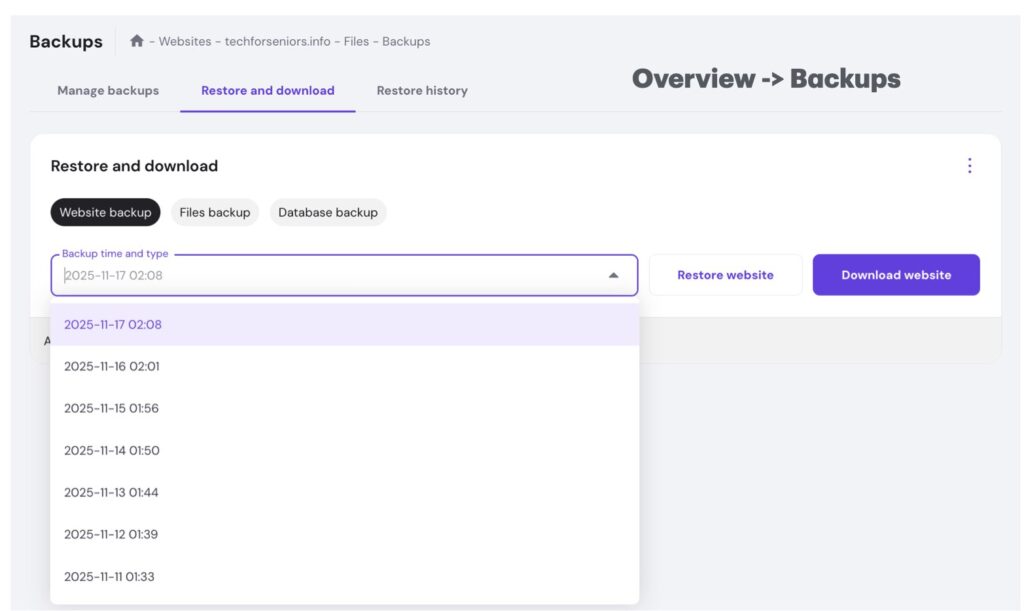Collapse the backup time dropdown arrow
The width and height of the screenshot is (1024, 611).
point(614,275)
